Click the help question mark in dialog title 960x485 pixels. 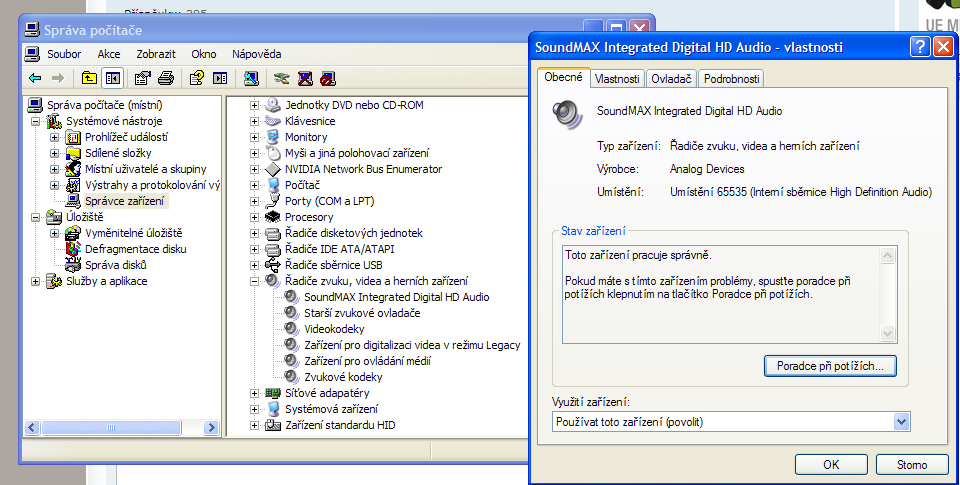pyautogui.click(x=920, y=47)
